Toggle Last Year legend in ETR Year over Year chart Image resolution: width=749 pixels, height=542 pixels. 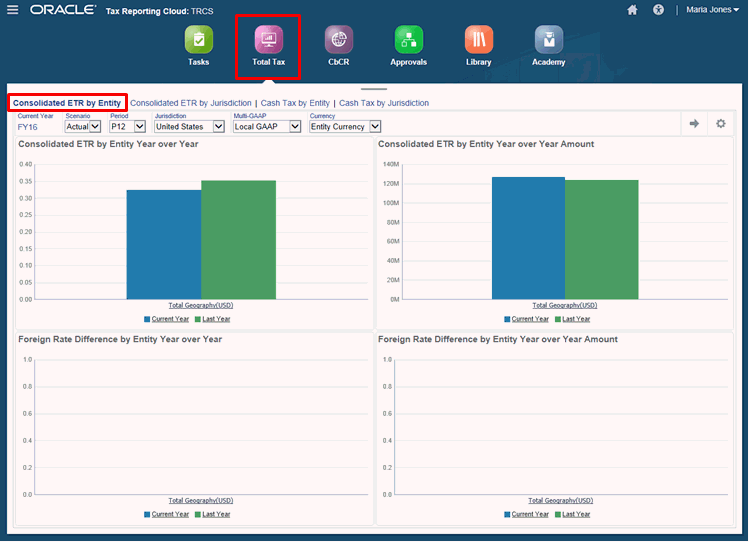point(213,319)
